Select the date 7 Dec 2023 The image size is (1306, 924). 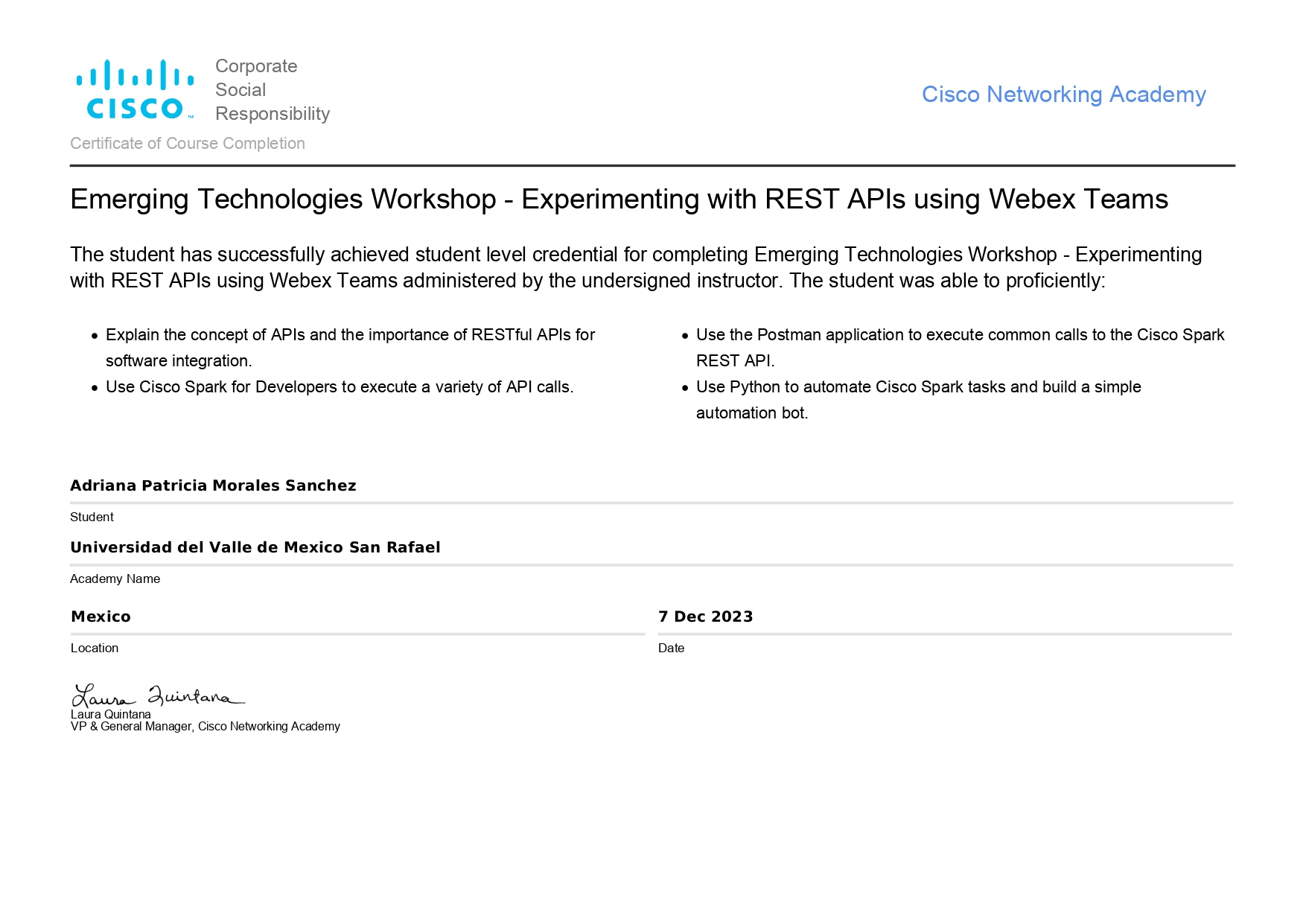point(705,616)
